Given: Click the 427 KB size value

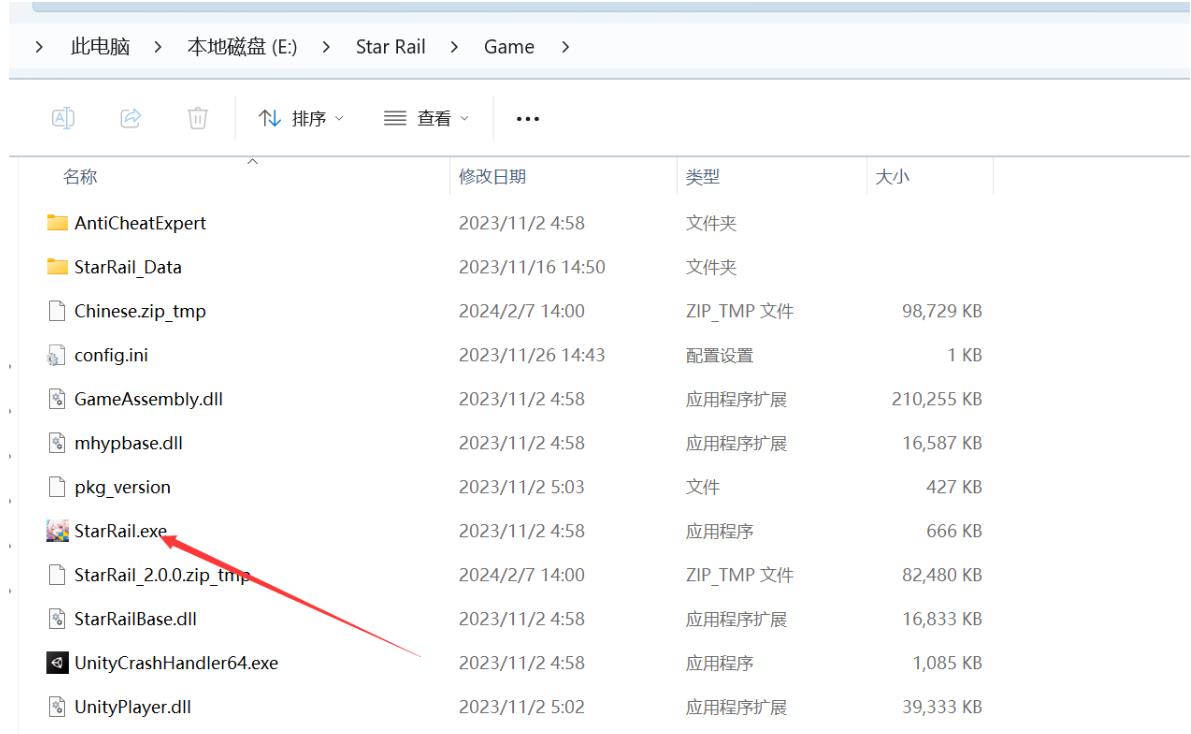Looking at the screenshot, I should pyautogui.click(x=954, y=487).
